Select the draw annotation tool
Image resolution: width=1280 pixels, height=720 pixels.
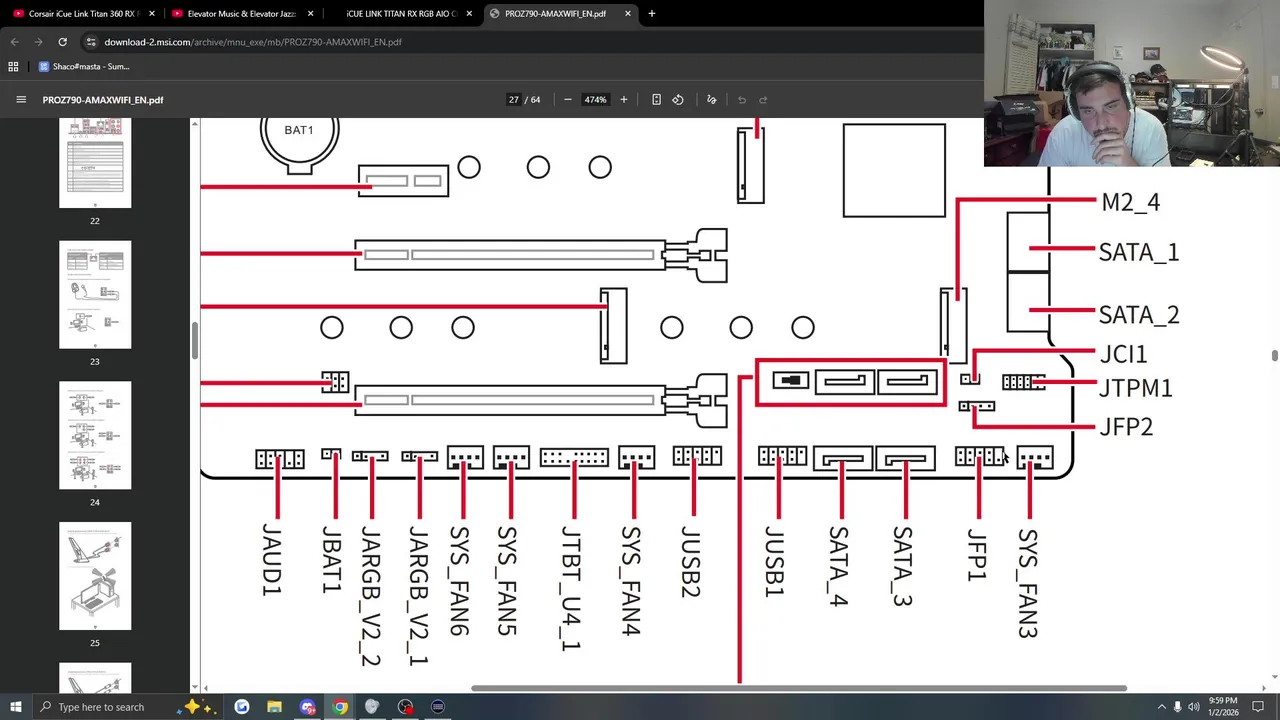(712, 100)
